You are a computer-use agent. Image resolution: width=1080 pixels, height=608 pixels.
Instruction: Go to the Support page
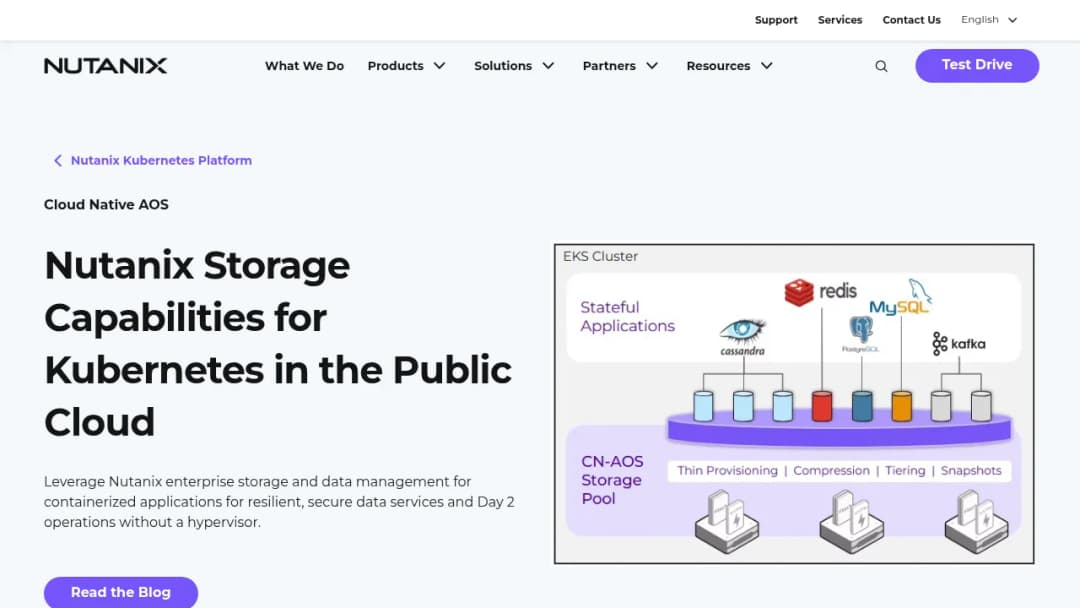point(776,20)
